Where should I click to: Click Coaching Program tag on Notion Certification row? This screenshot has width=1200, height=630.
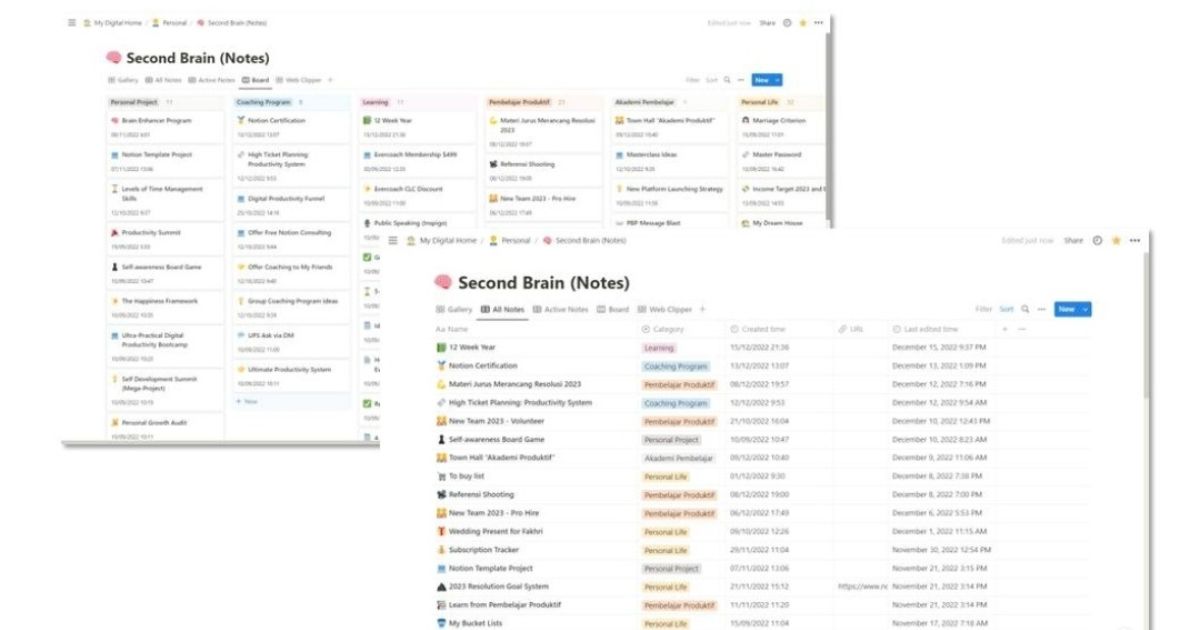pos(676,366)
